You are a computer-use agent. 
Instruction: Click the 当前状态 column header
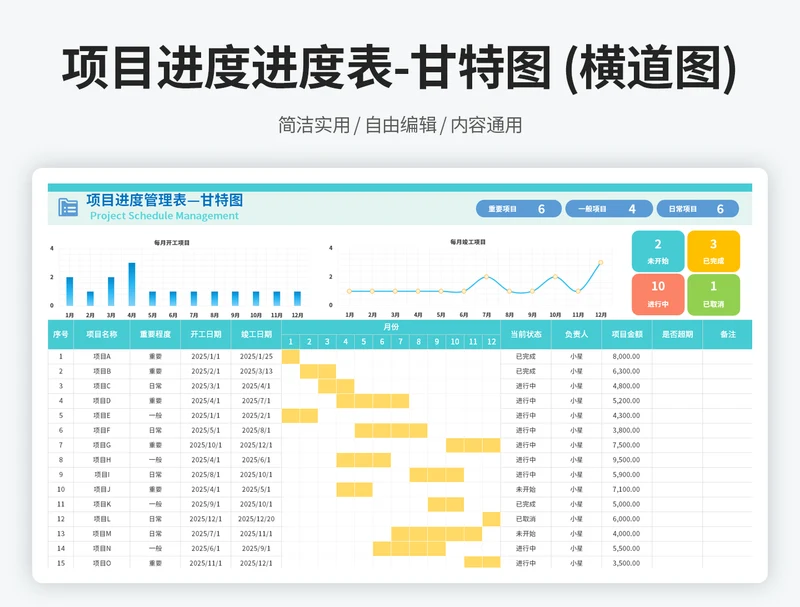(x=526, y=335)
